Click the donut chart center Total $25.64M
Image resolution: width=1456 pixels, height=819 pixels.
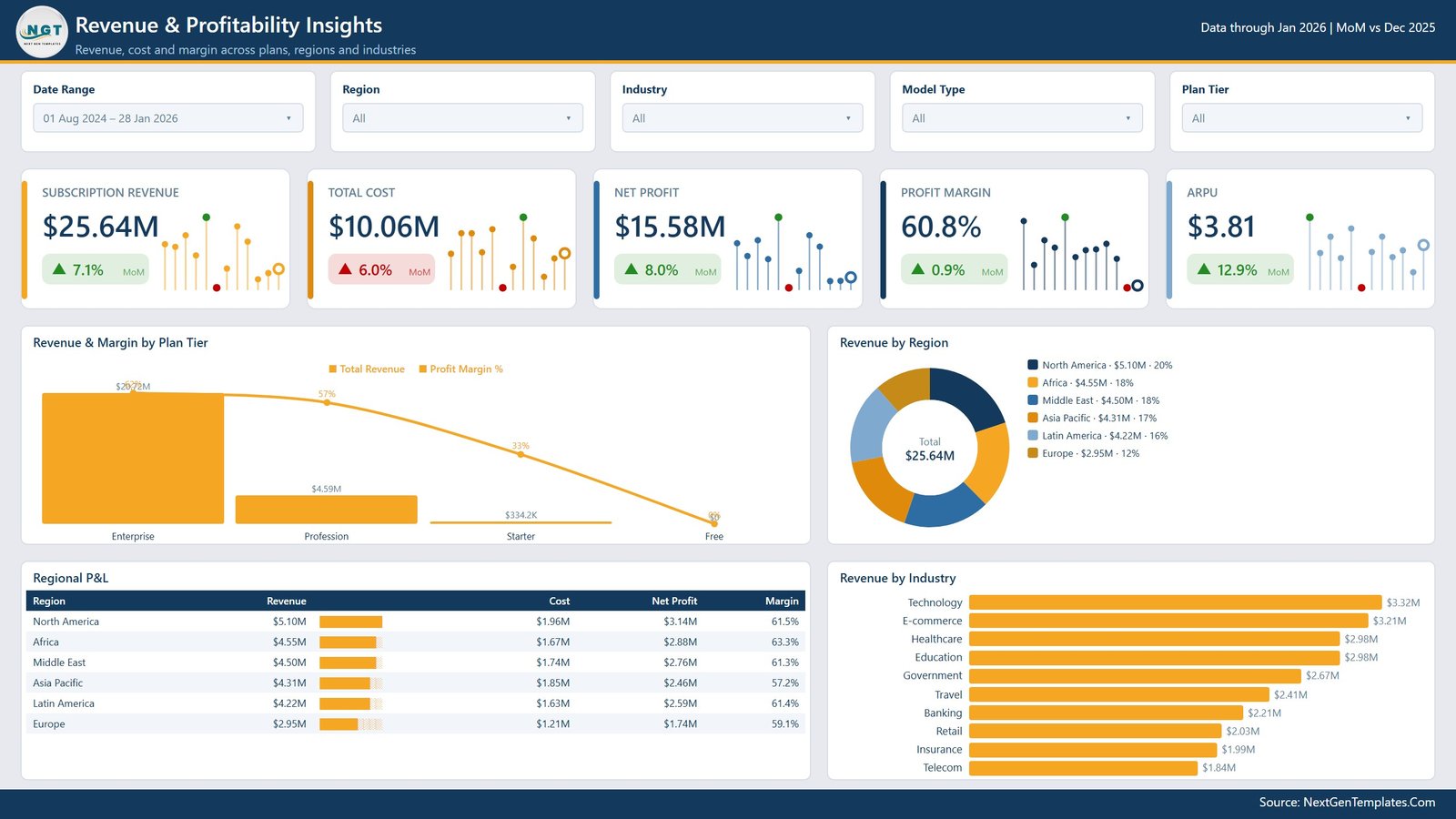pyautogui.click(x=930, y=450)
